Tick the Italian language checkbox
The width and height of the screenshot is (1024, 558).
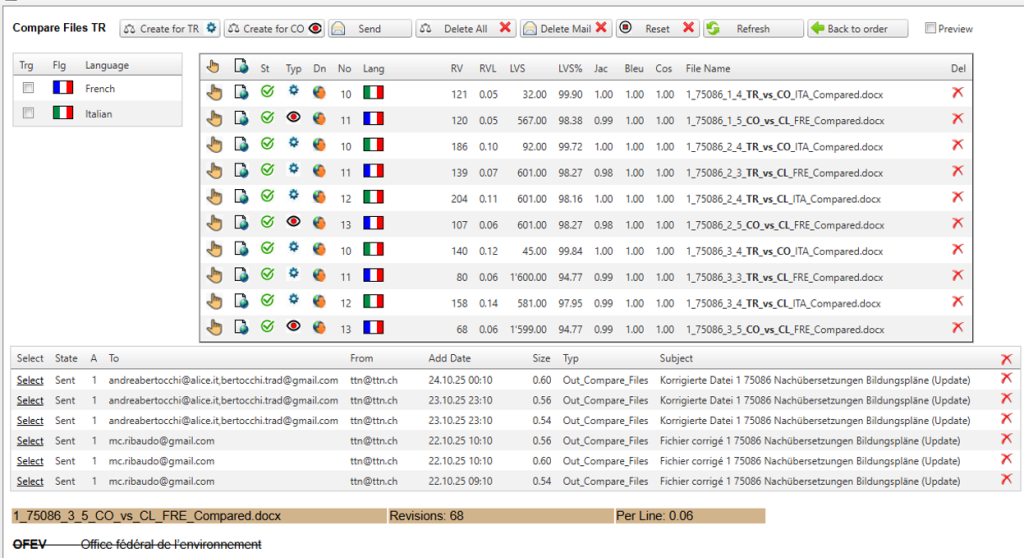click(x=29, y=114)
